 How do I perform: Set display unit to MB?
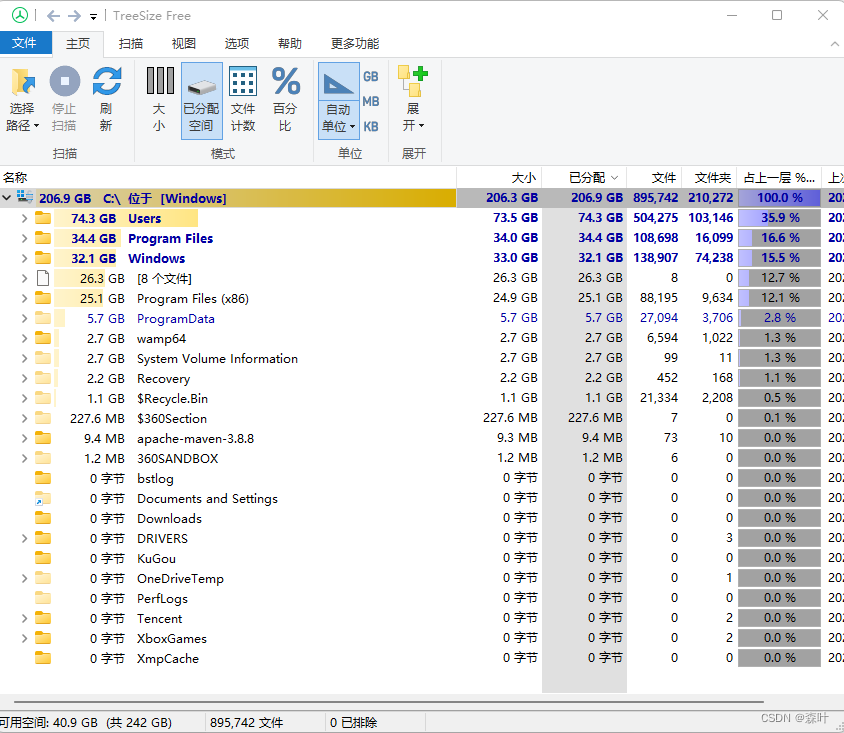[x=370, y=101]
